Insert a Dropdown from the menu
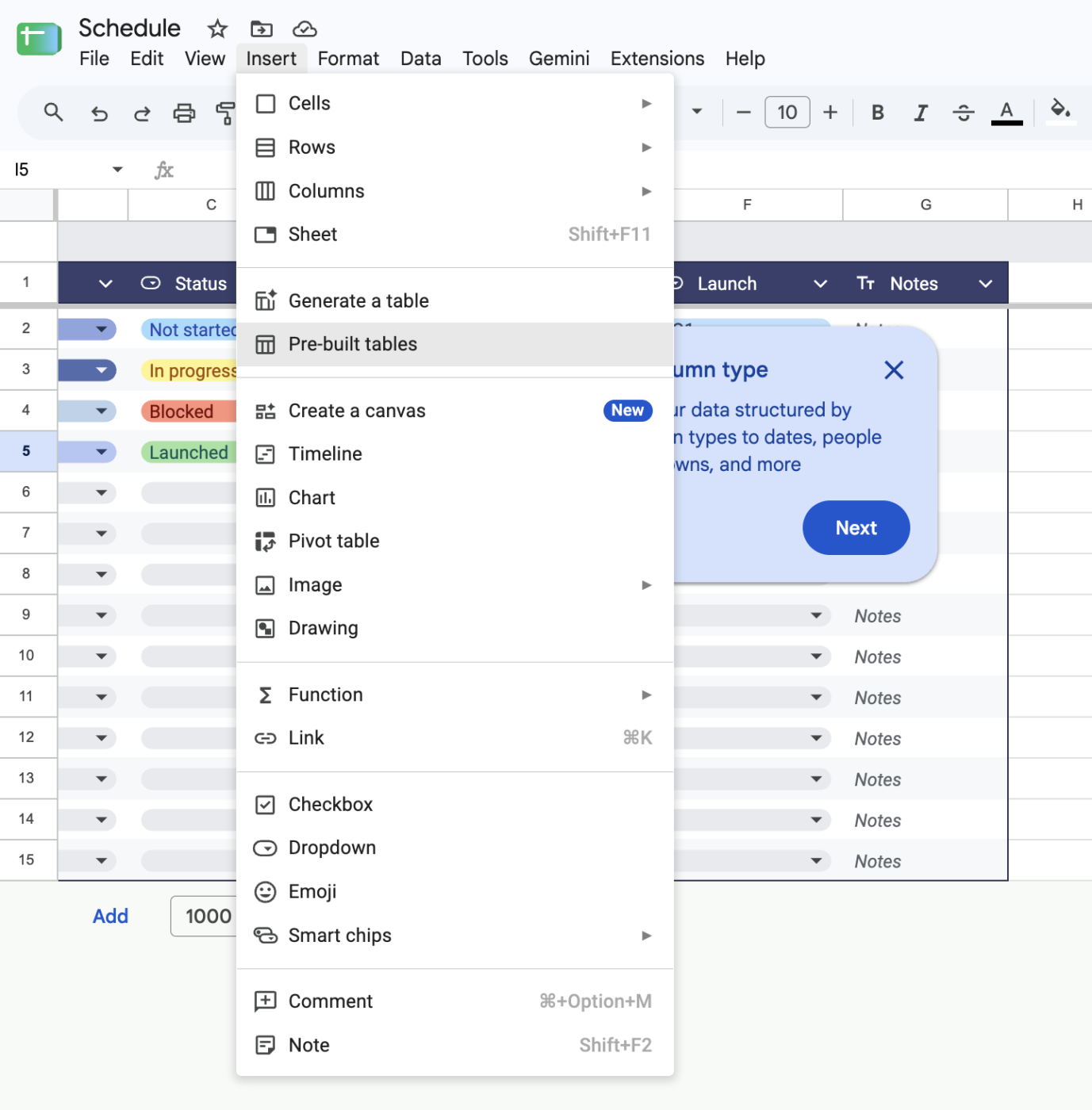 (x=455, y=848)
